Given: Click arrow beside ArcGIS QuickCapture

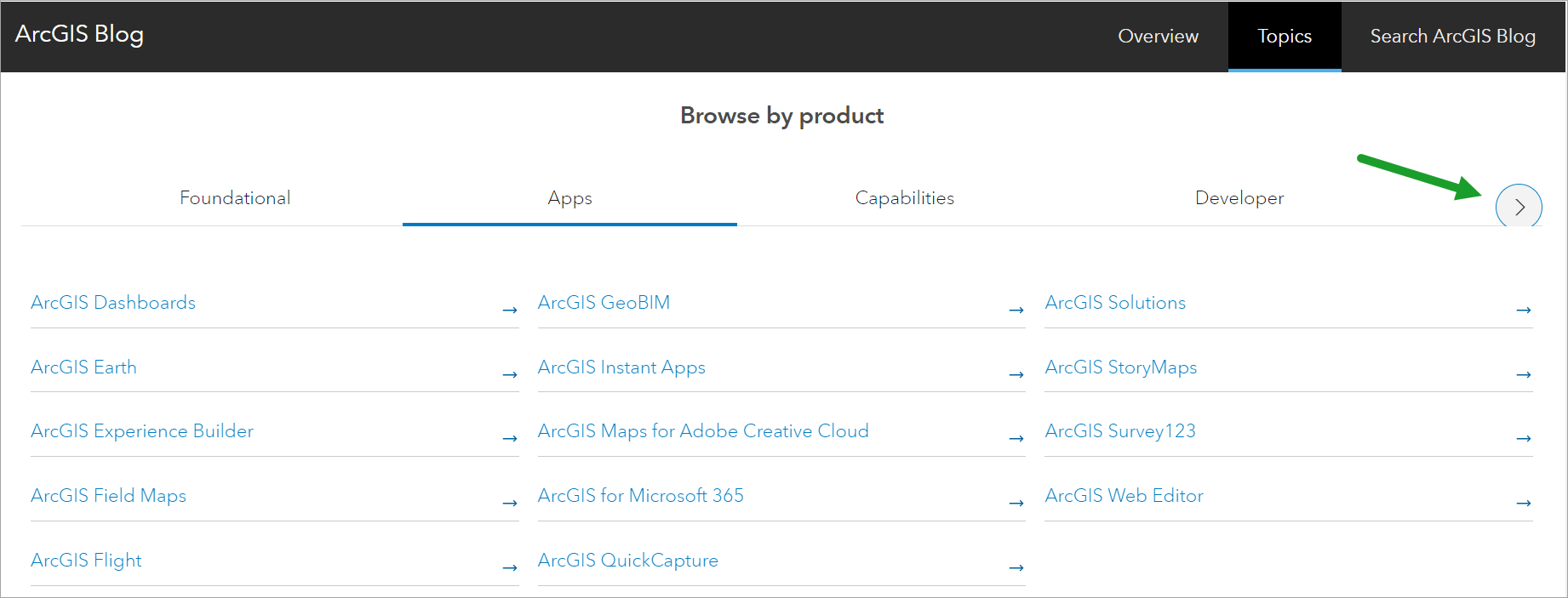Looking at the screenshot, I should tap(1016, 568).
